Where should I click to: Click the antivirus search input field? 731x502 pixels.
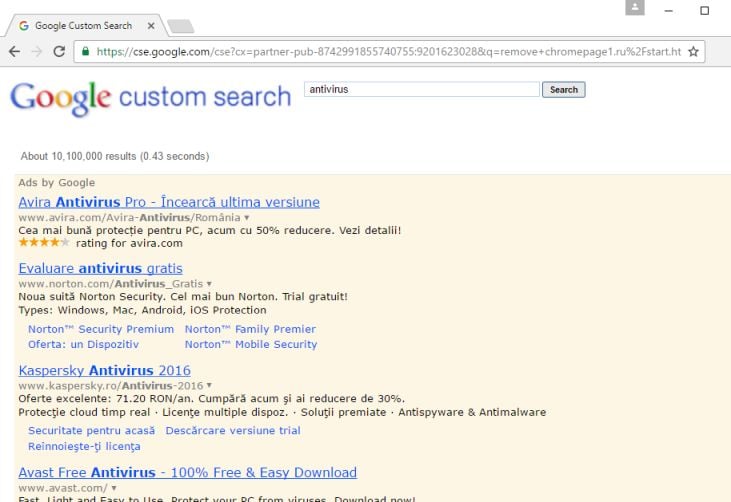(421, 89)
